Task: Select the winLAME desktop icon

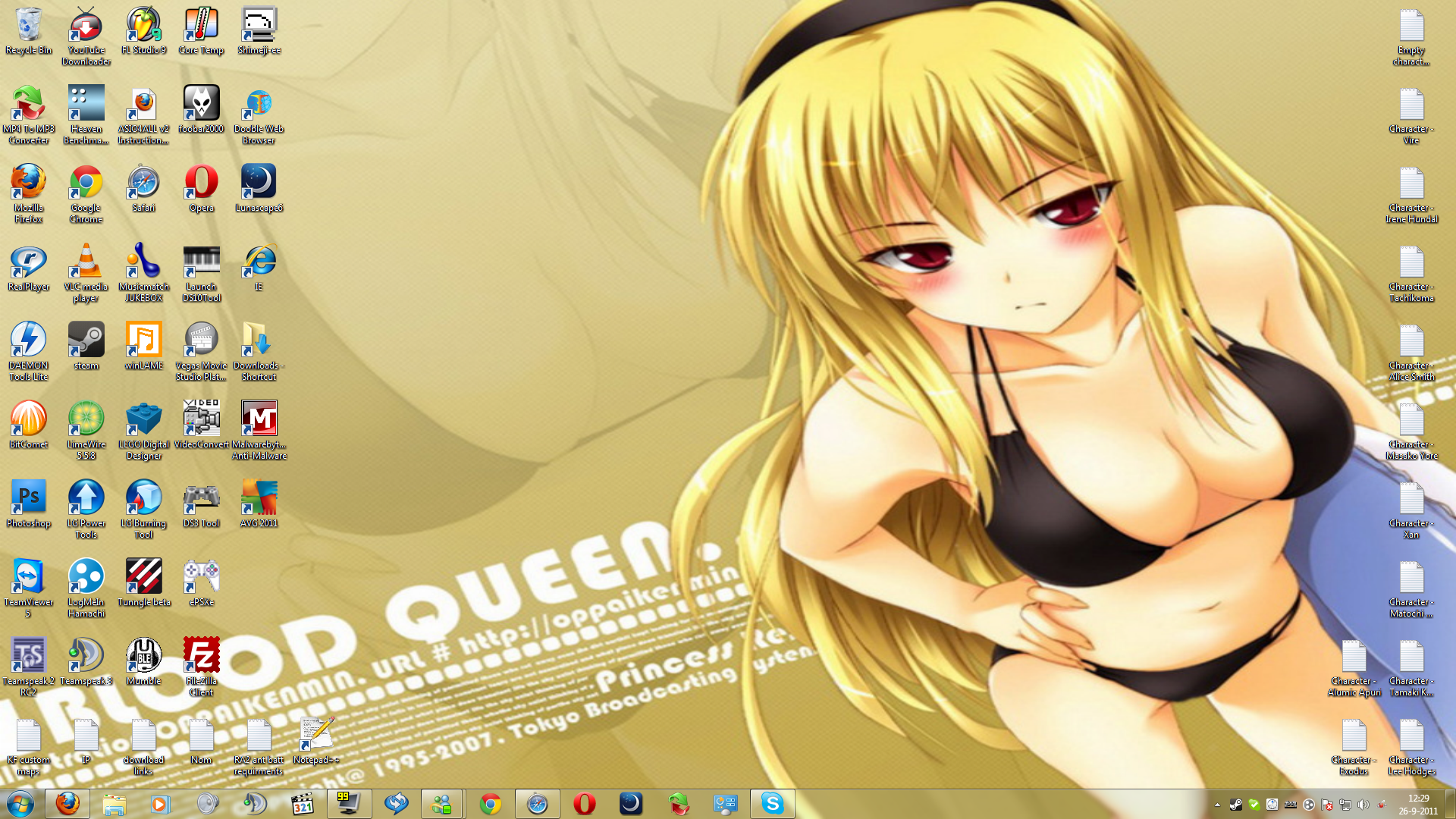Action: [x=144, y=347]
